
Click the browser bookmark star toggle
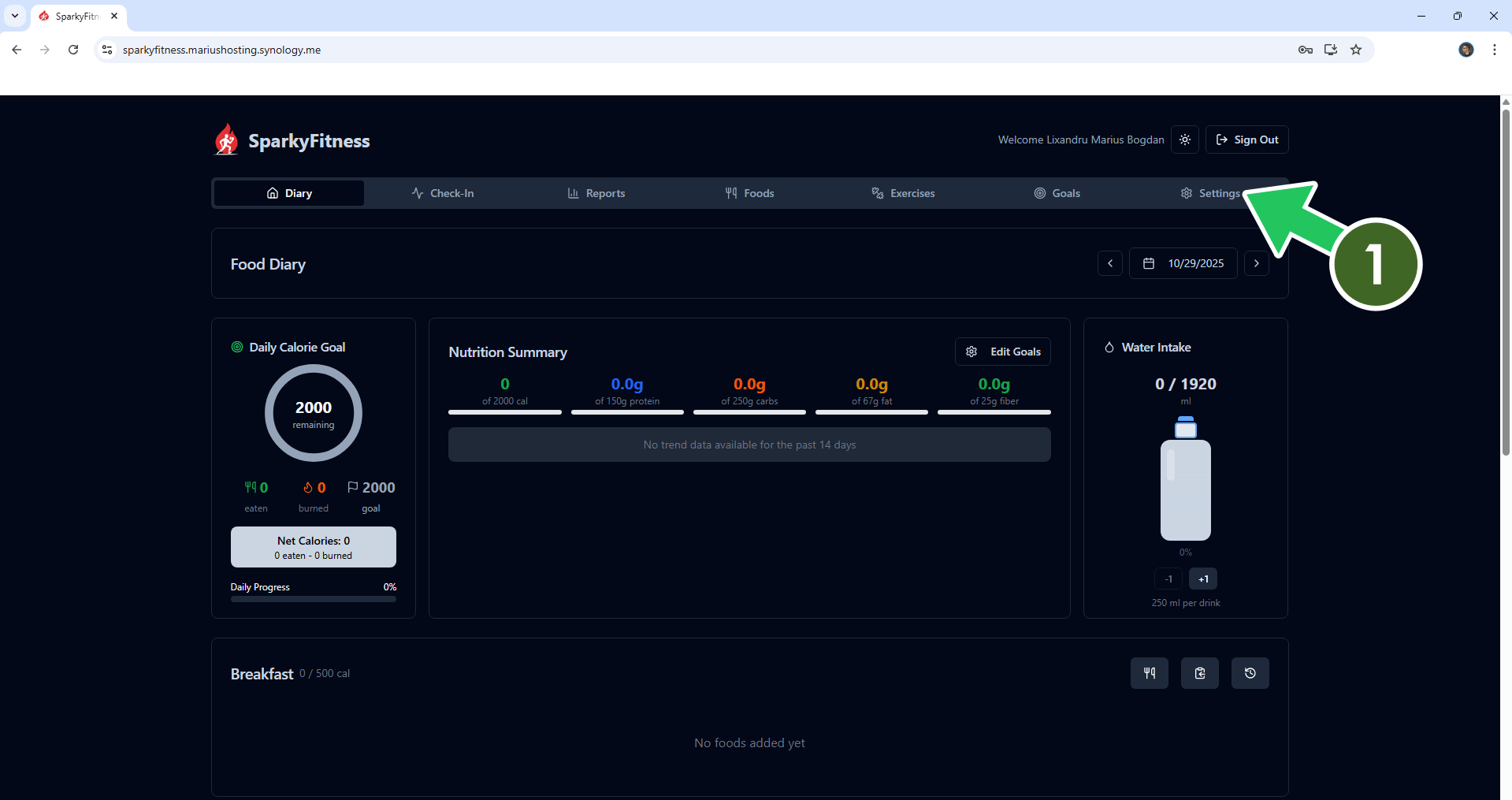pyautogui.click(x=1356, y=50)
